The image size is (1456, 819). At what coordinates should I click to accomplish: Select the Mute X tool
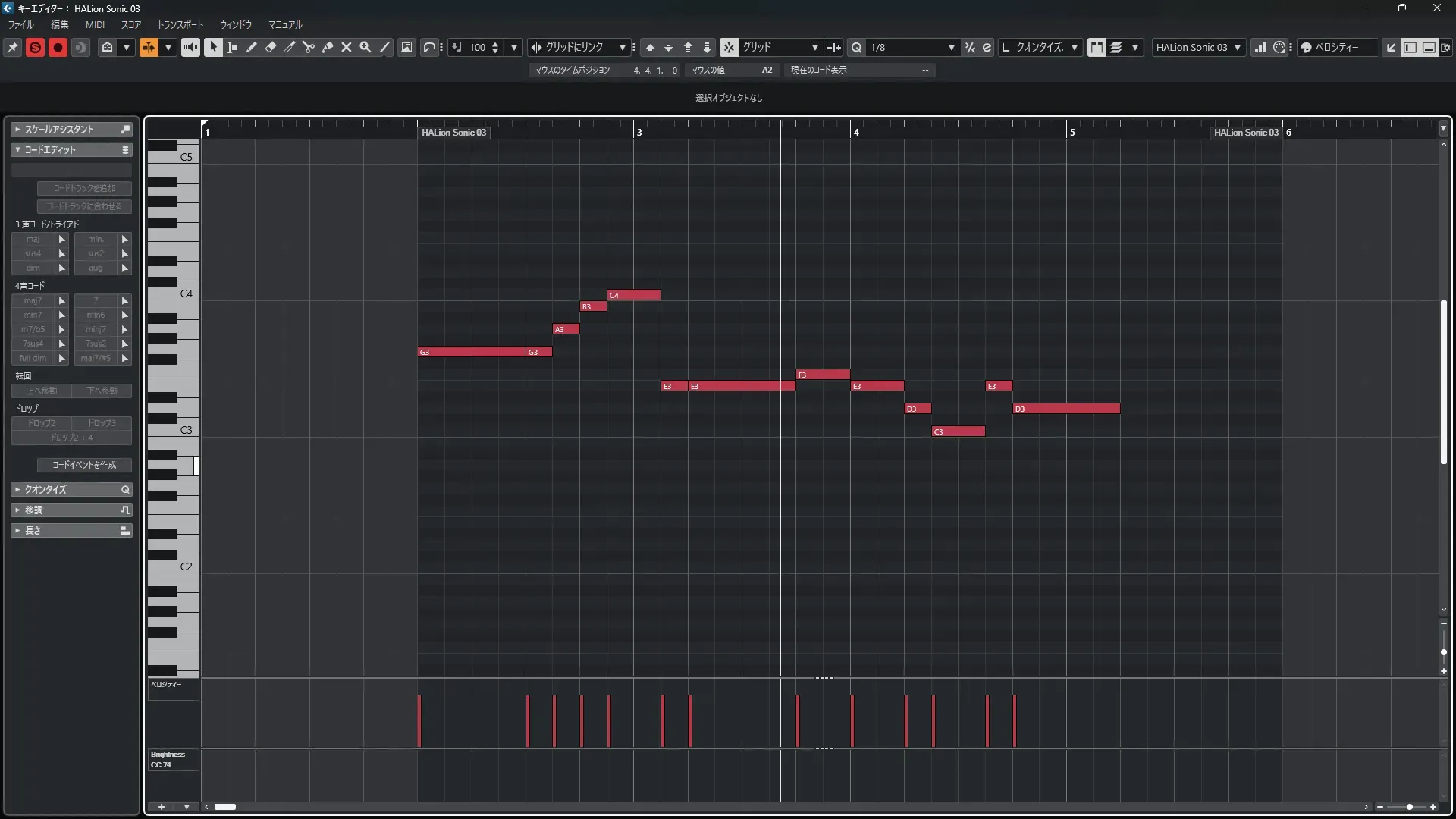pos(347,47)
